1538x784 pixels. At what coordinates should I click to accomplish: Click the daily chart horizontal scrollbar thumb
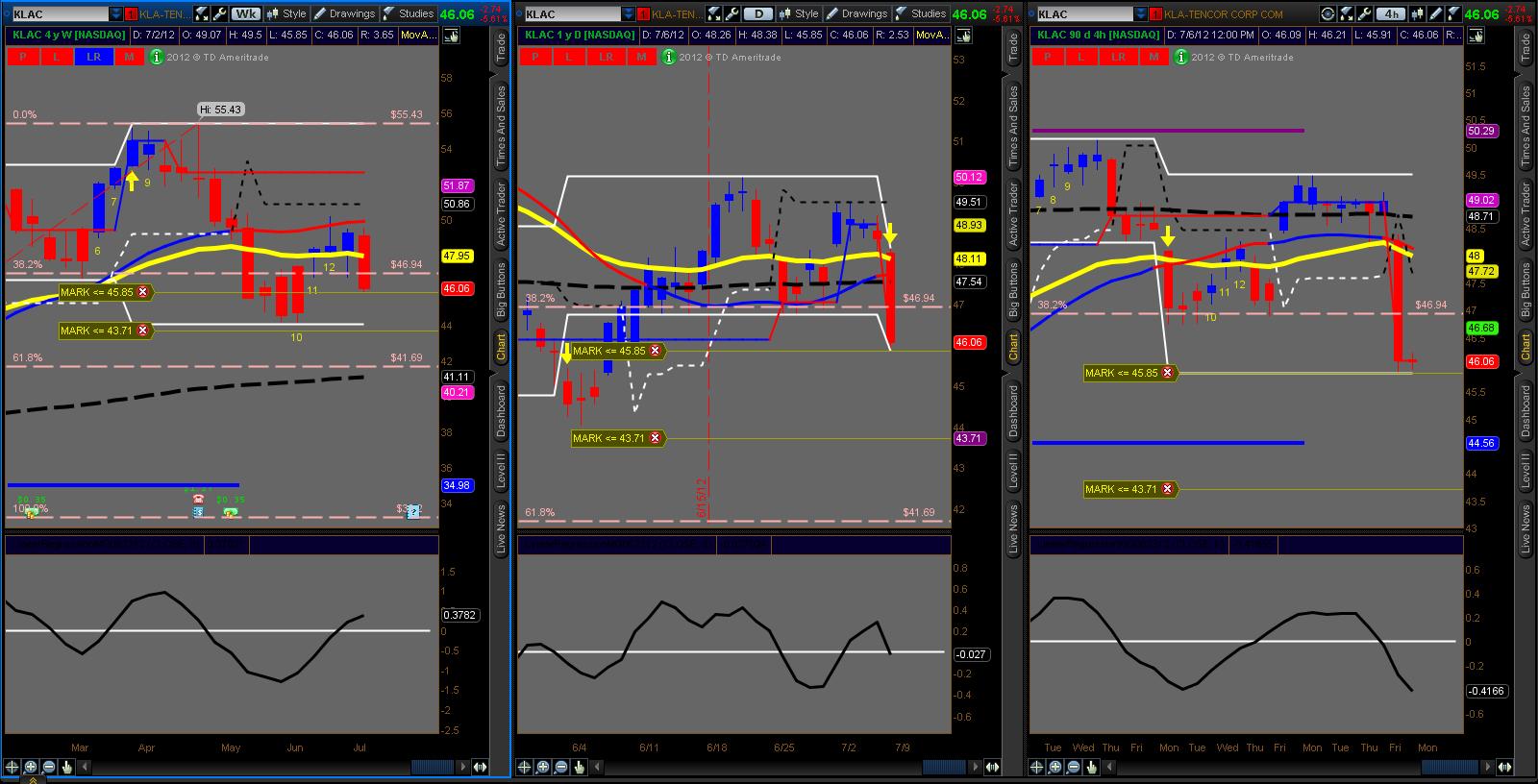click(x=946, y=767)
